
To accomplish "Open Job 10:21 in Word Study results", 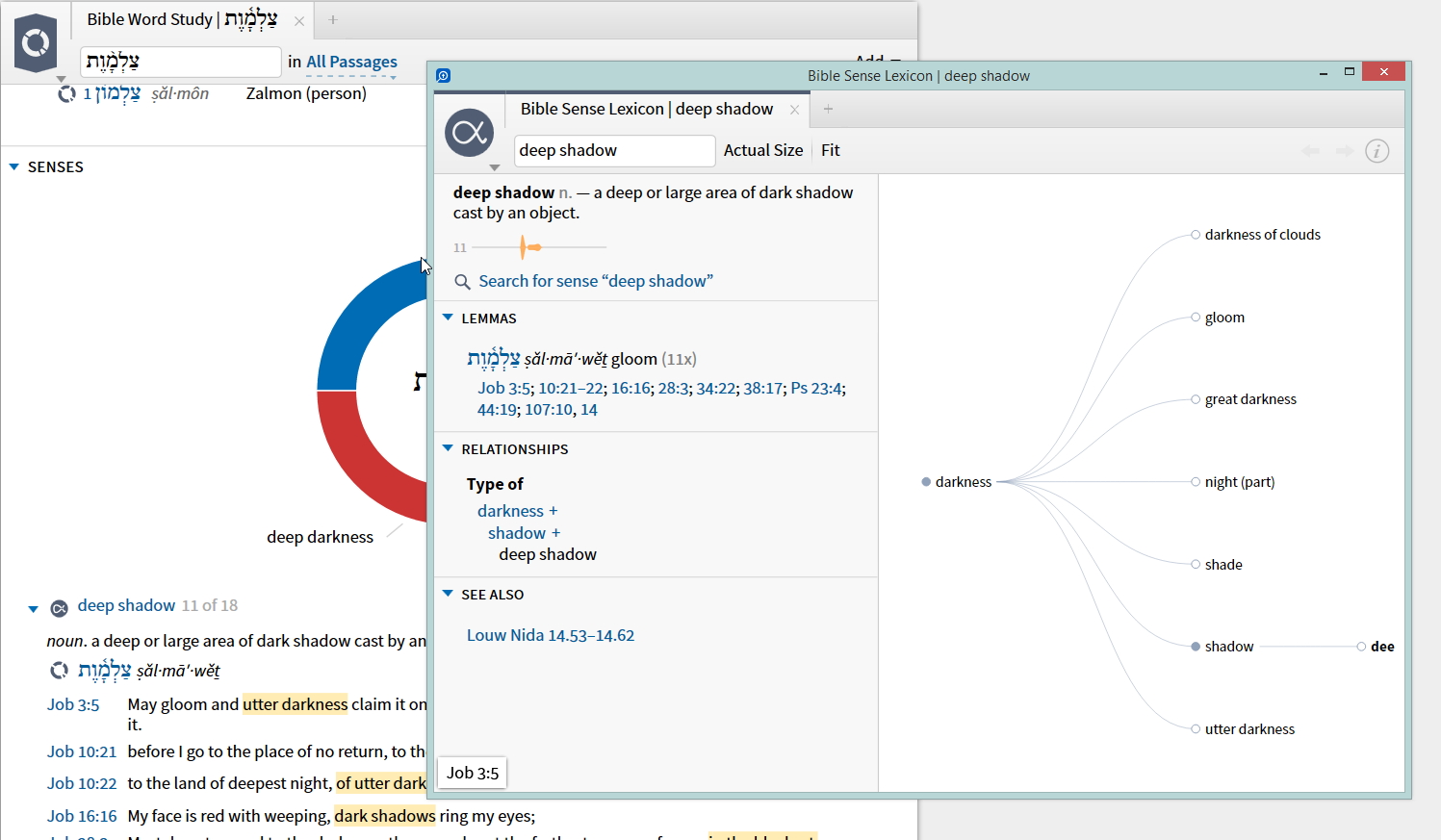I will click(82, 751).
